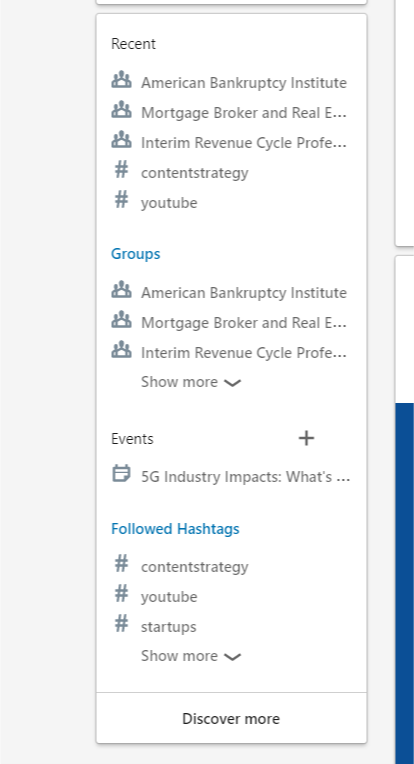Click hashtag icon beside contentstrategy in Recent

(x=121, y=170)
